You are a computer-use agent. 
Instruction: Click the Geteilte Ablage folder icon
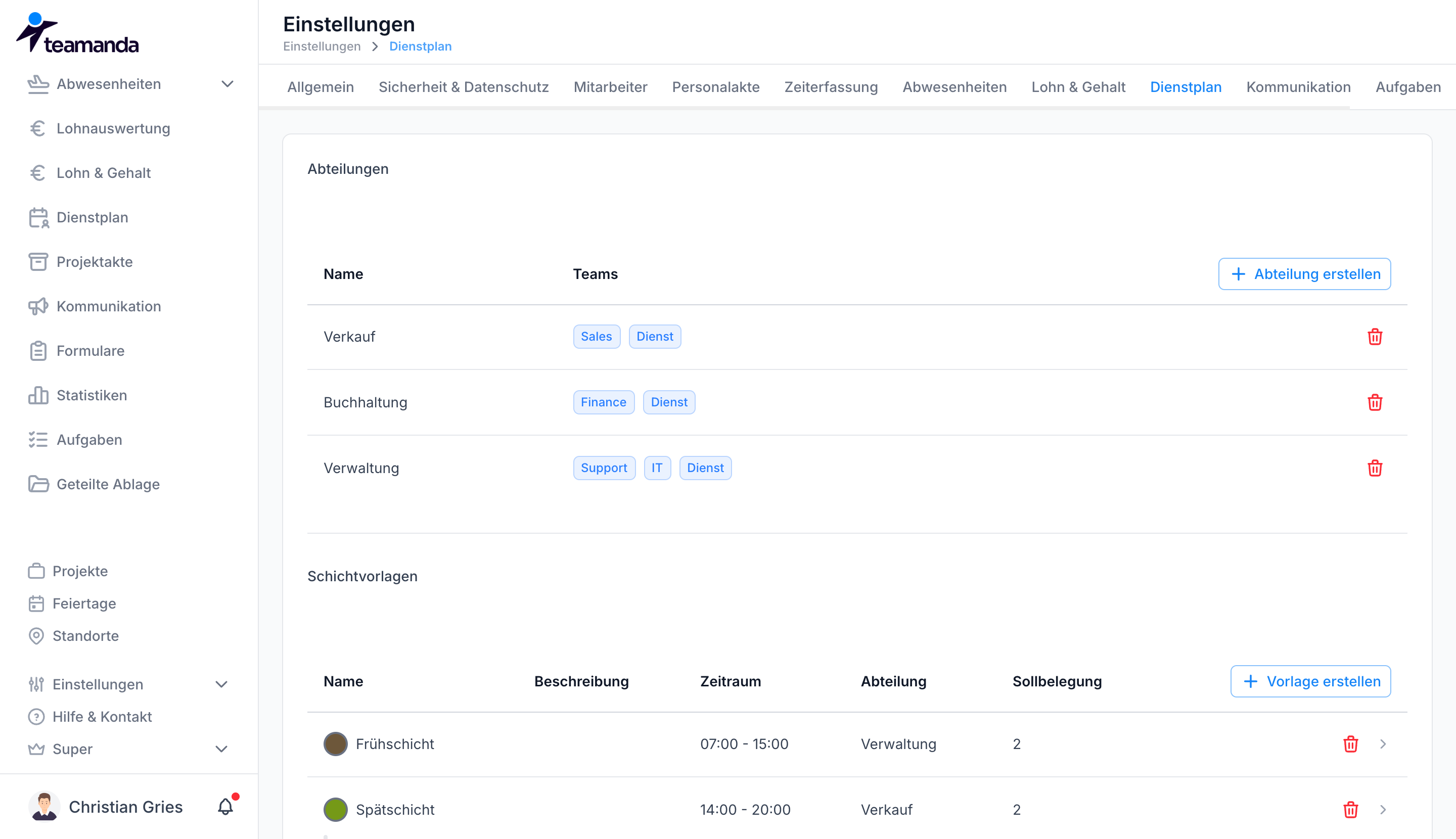(38, 484)
